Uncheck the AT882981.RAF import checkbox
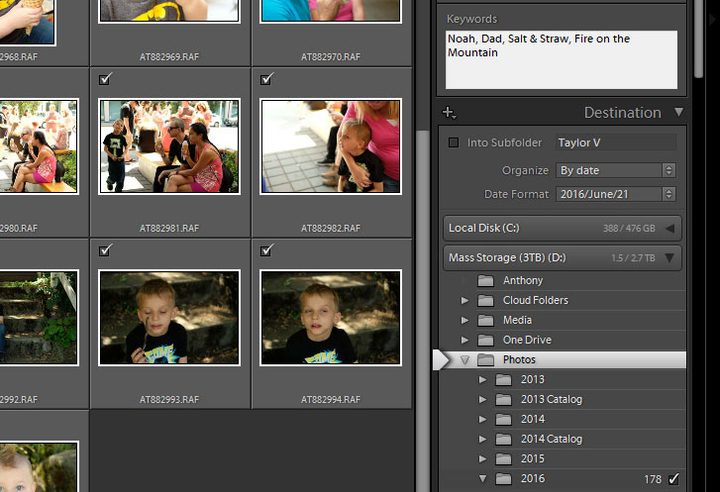This screenshot has height=492, width=720. 105,79
